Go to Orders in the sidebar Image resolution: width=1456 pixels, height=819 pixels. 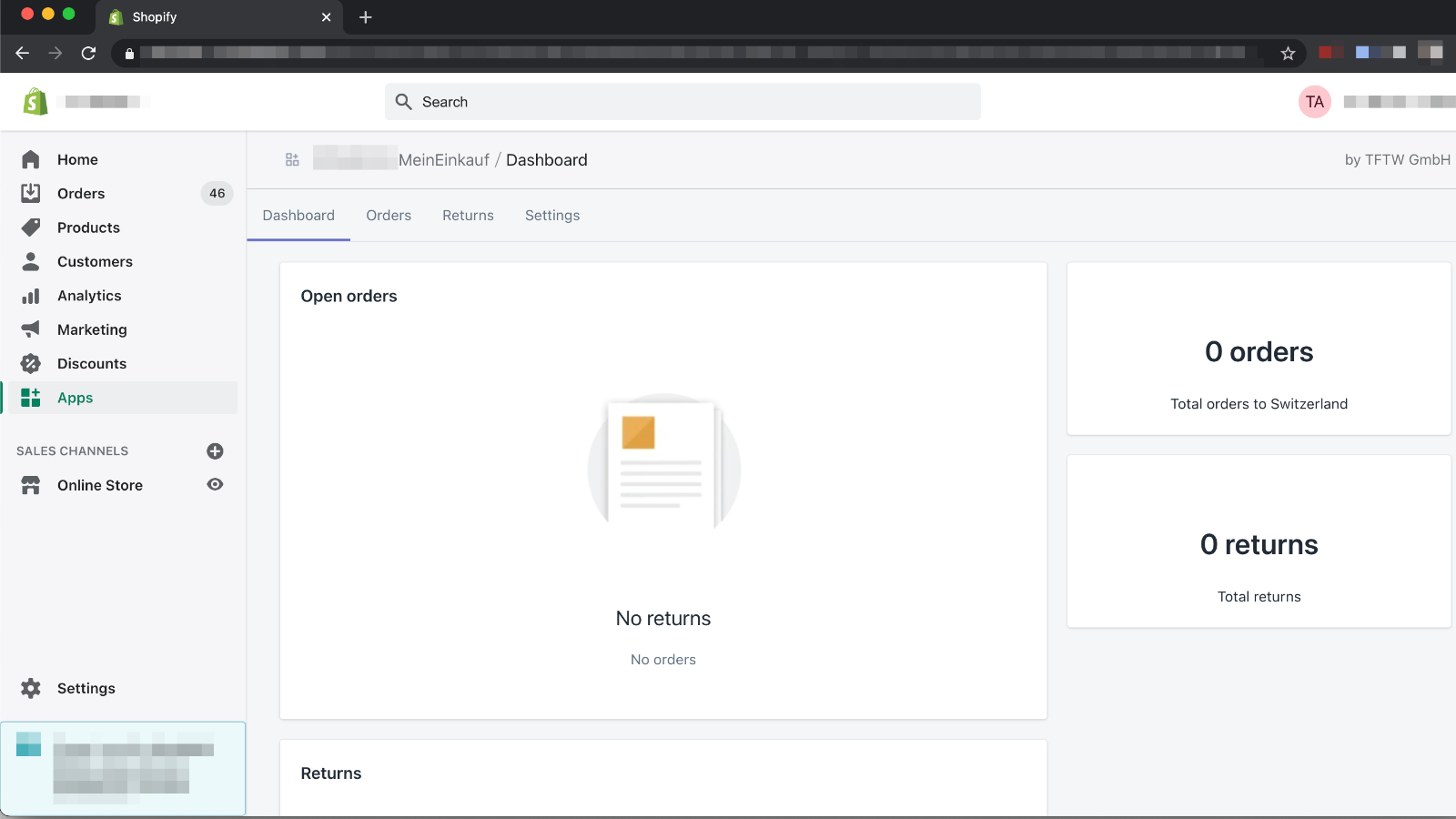point(81,194)
